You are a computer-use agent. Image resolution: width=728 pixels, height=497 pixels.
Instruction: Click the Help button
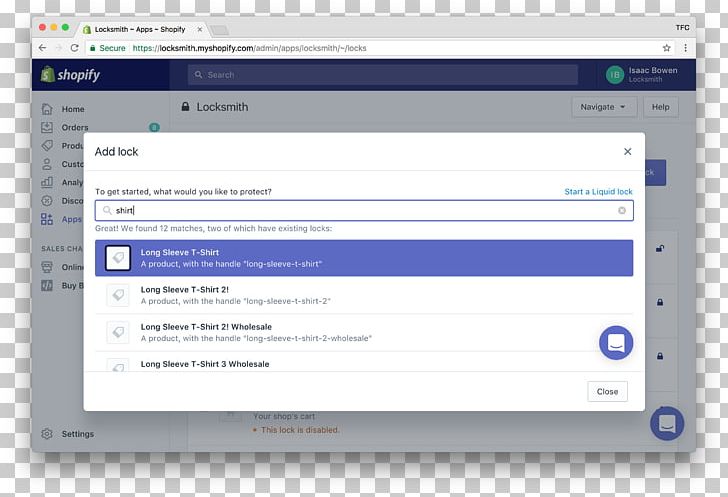(x=660, y=107)
